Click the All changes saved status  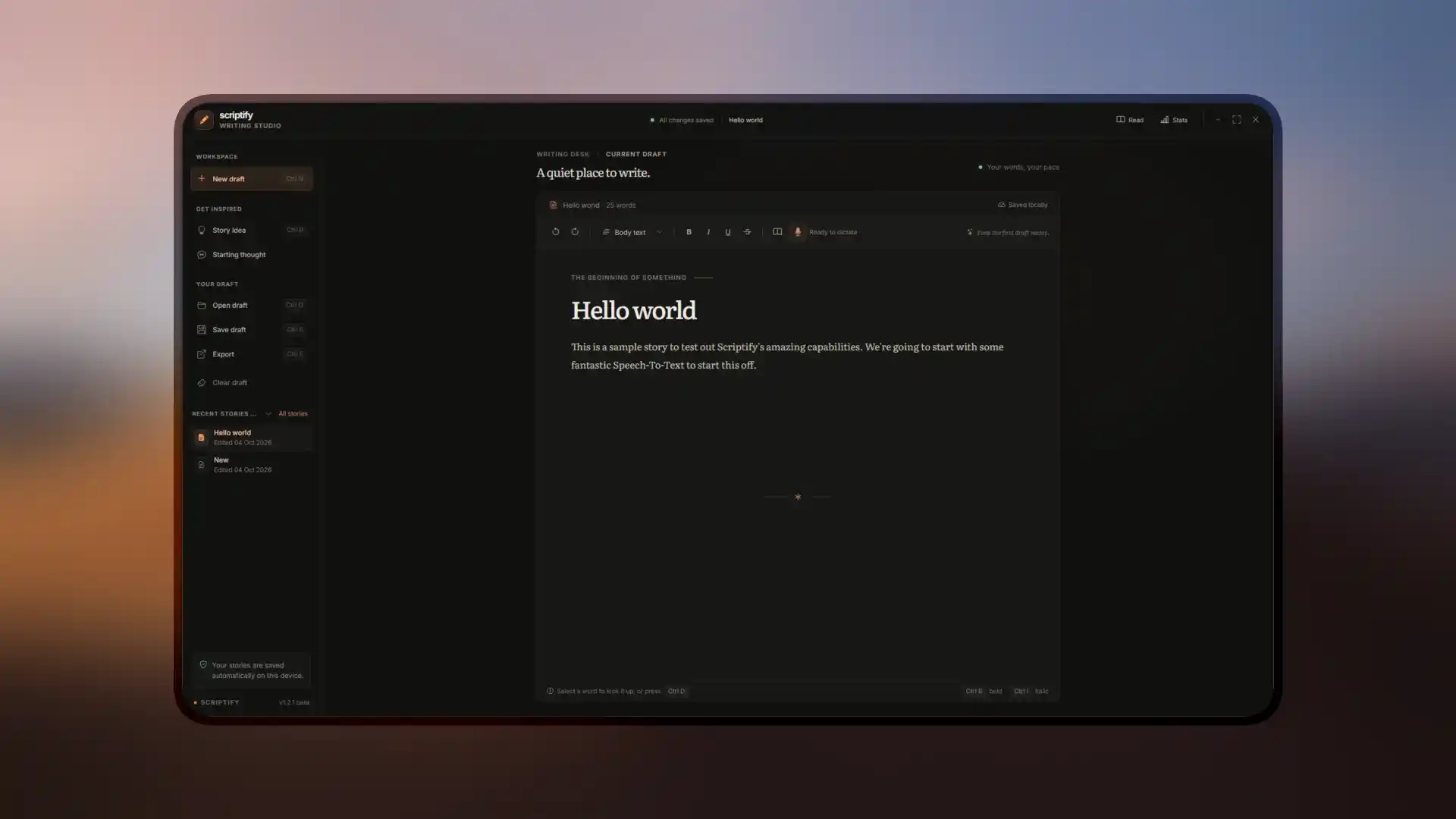(682, 120)
